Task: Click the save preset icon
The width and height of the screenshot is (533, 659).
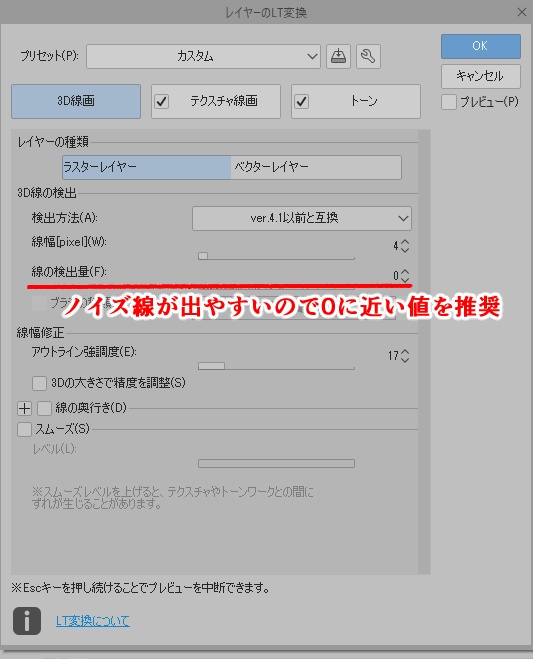Action: 338,56
